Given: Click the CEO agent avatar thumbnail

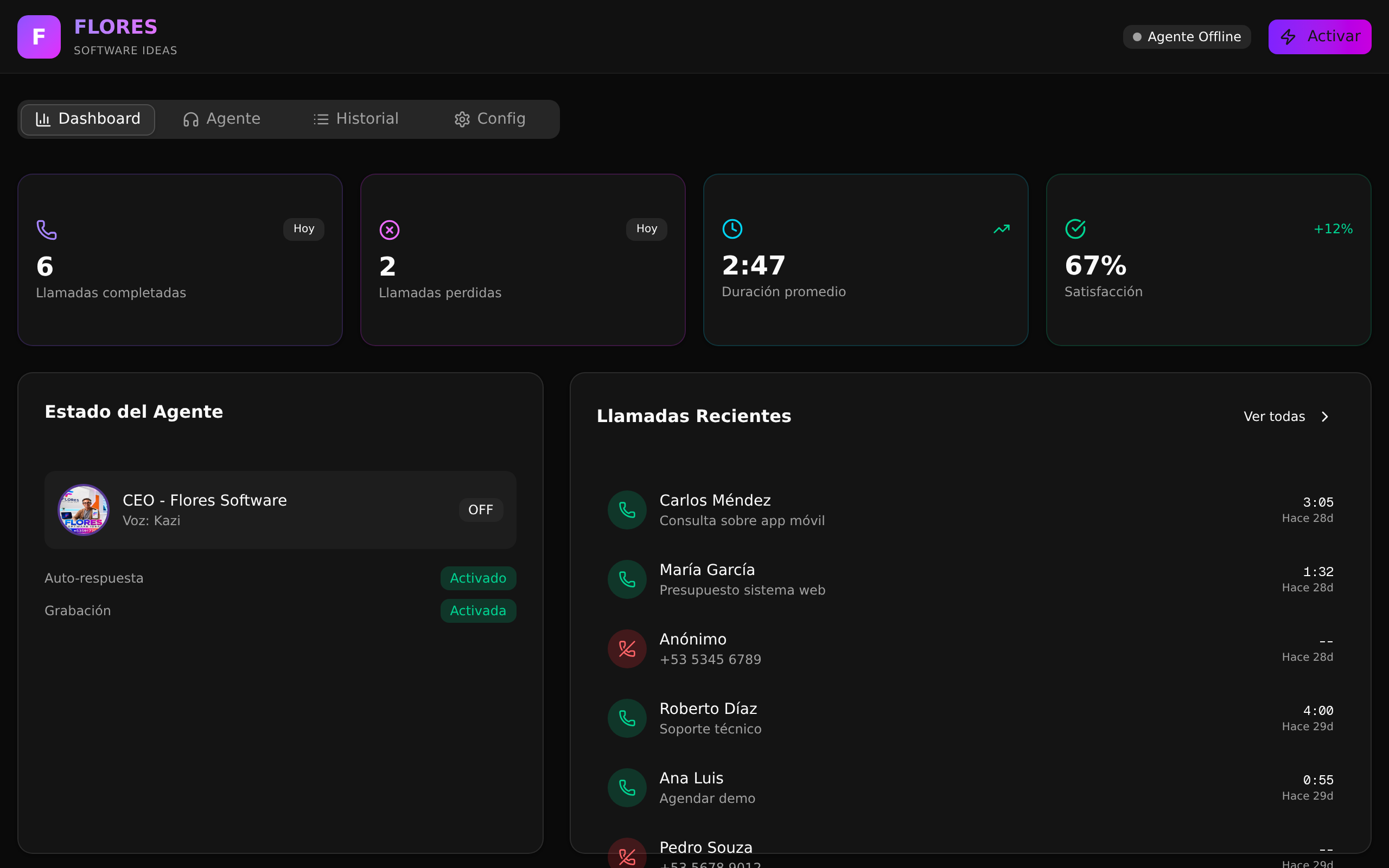Looking at the screenshot, I should [x=83, y=510].
